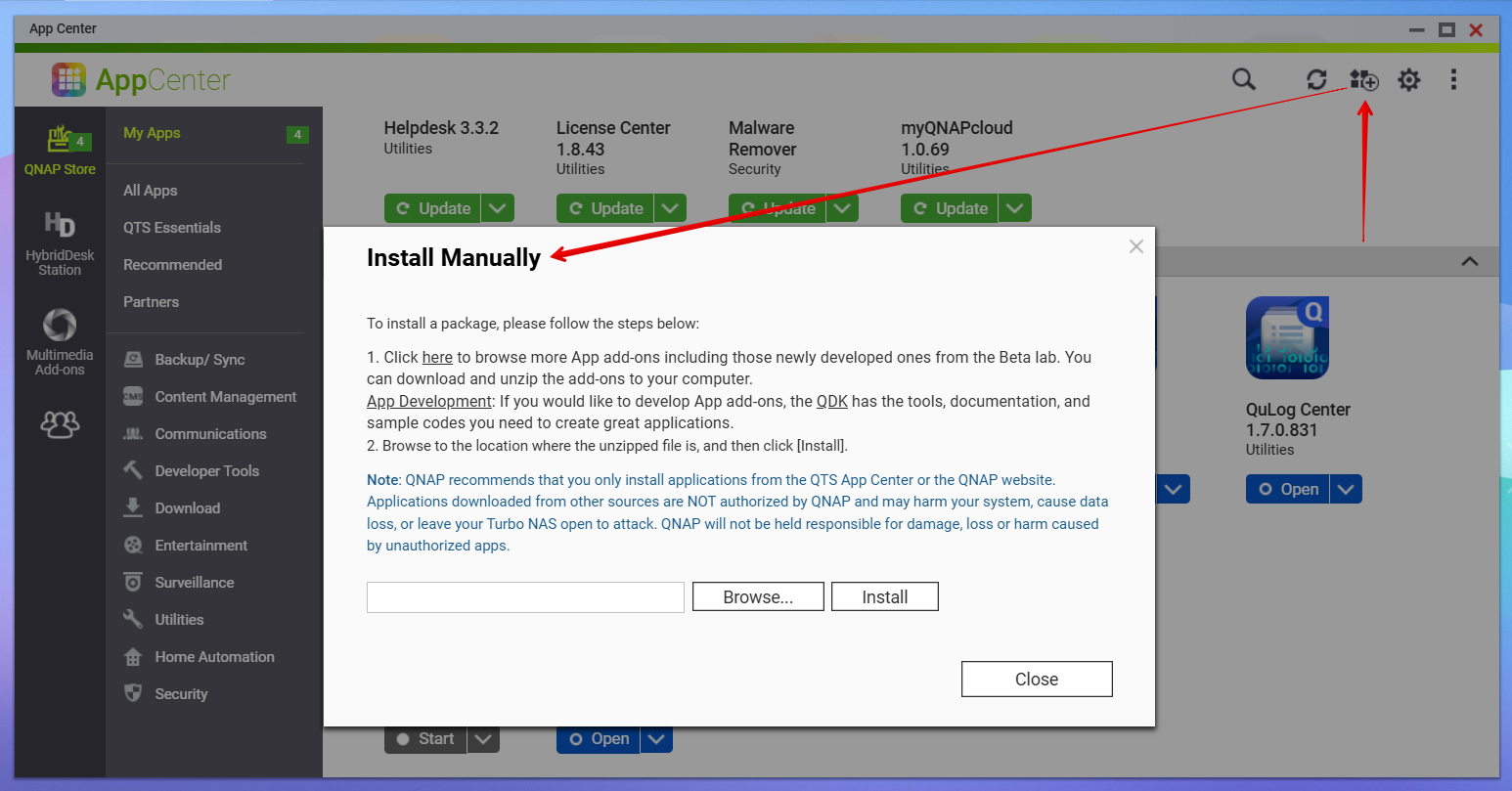Collapse the apps section chevron

[1469, 261]
